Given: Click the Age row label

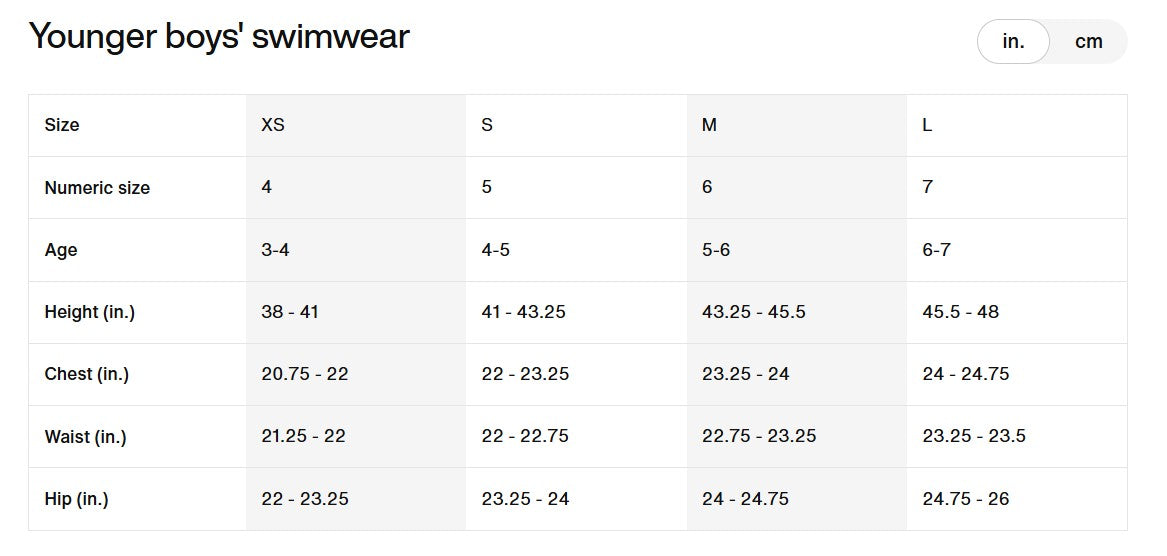Looking at the screenshot, I should 61,250.
